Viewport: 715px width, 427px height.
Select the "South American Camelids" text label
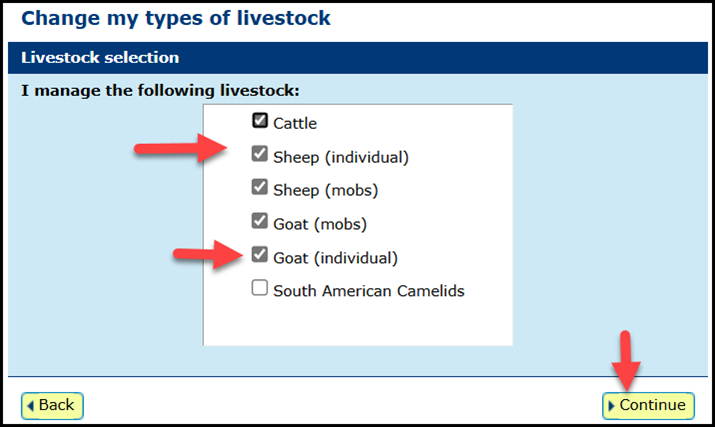point(369,291)
